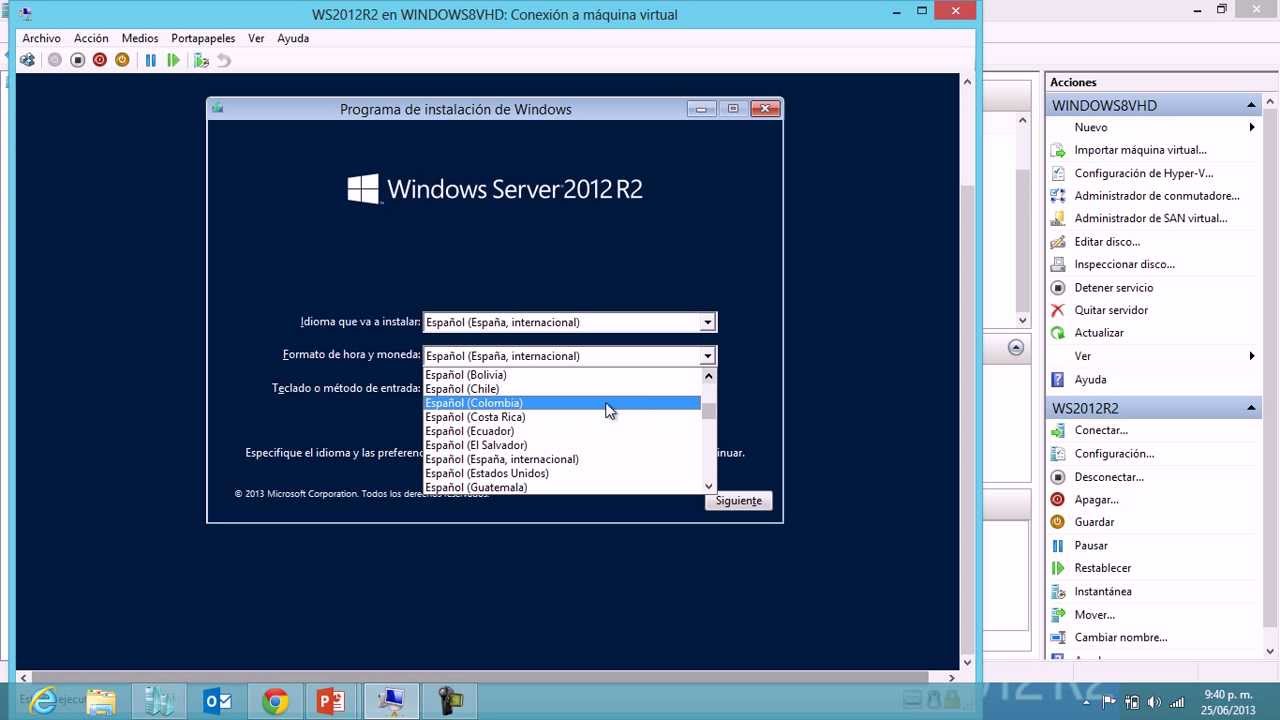
Task: Select Español (El Salvador) from the list
Action: [562, 445]
